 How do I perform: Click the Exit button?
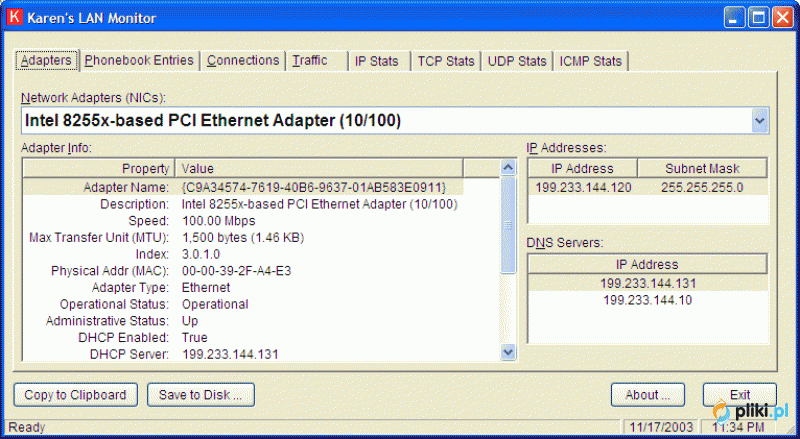click(x=740, y=395)
